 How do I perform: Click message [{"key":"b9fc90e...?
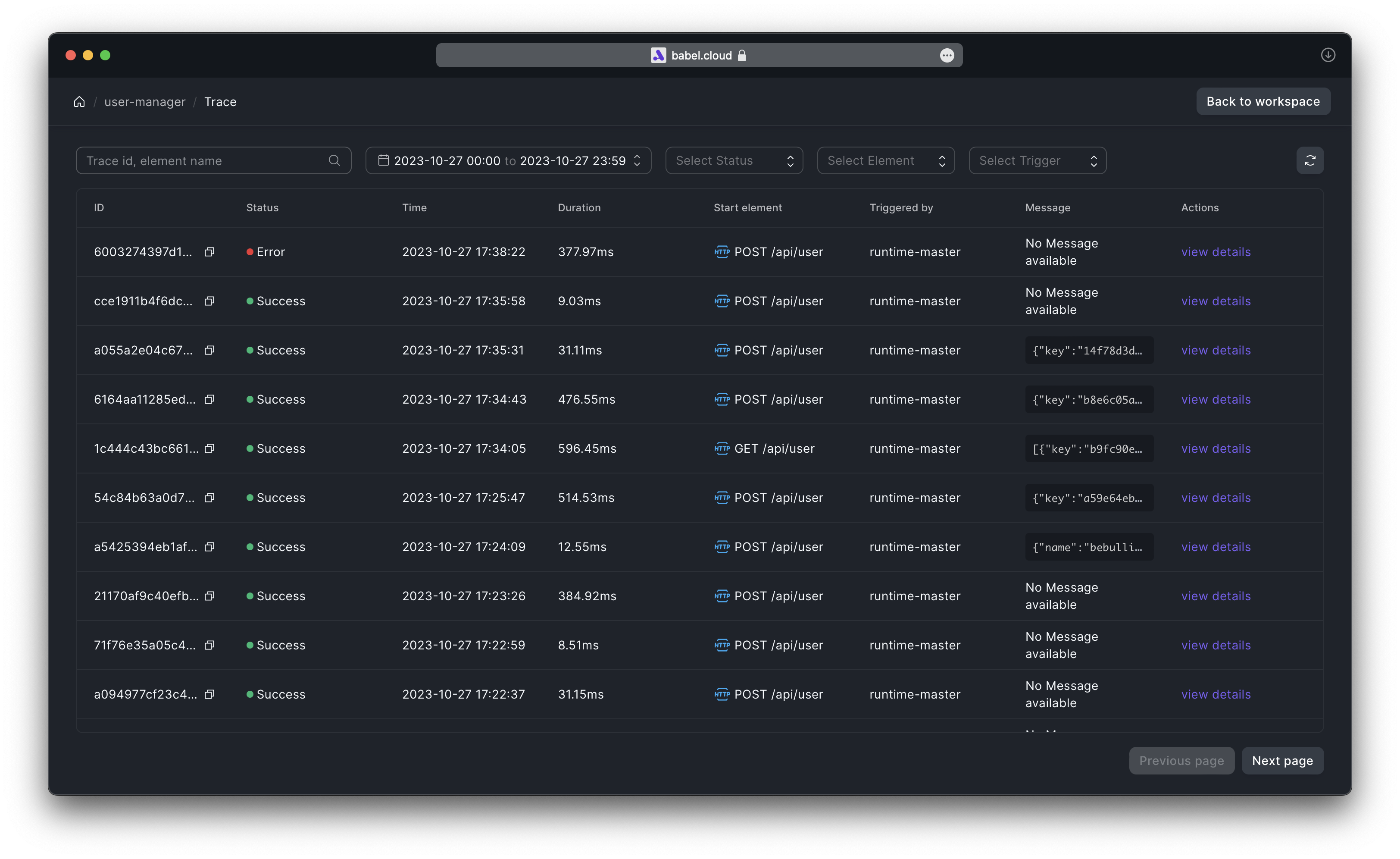1089,448
